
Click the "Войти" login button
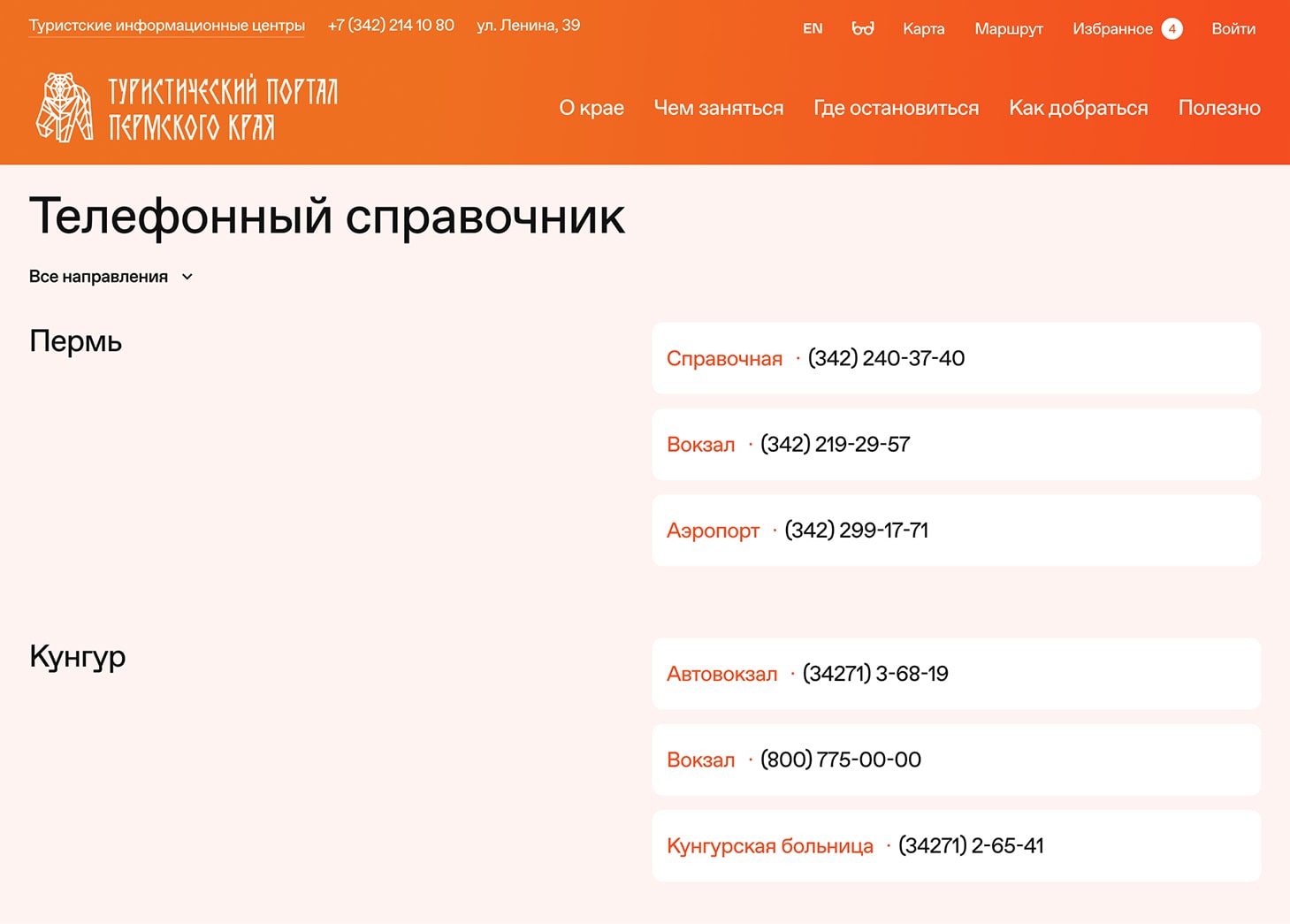point(1233,28)
